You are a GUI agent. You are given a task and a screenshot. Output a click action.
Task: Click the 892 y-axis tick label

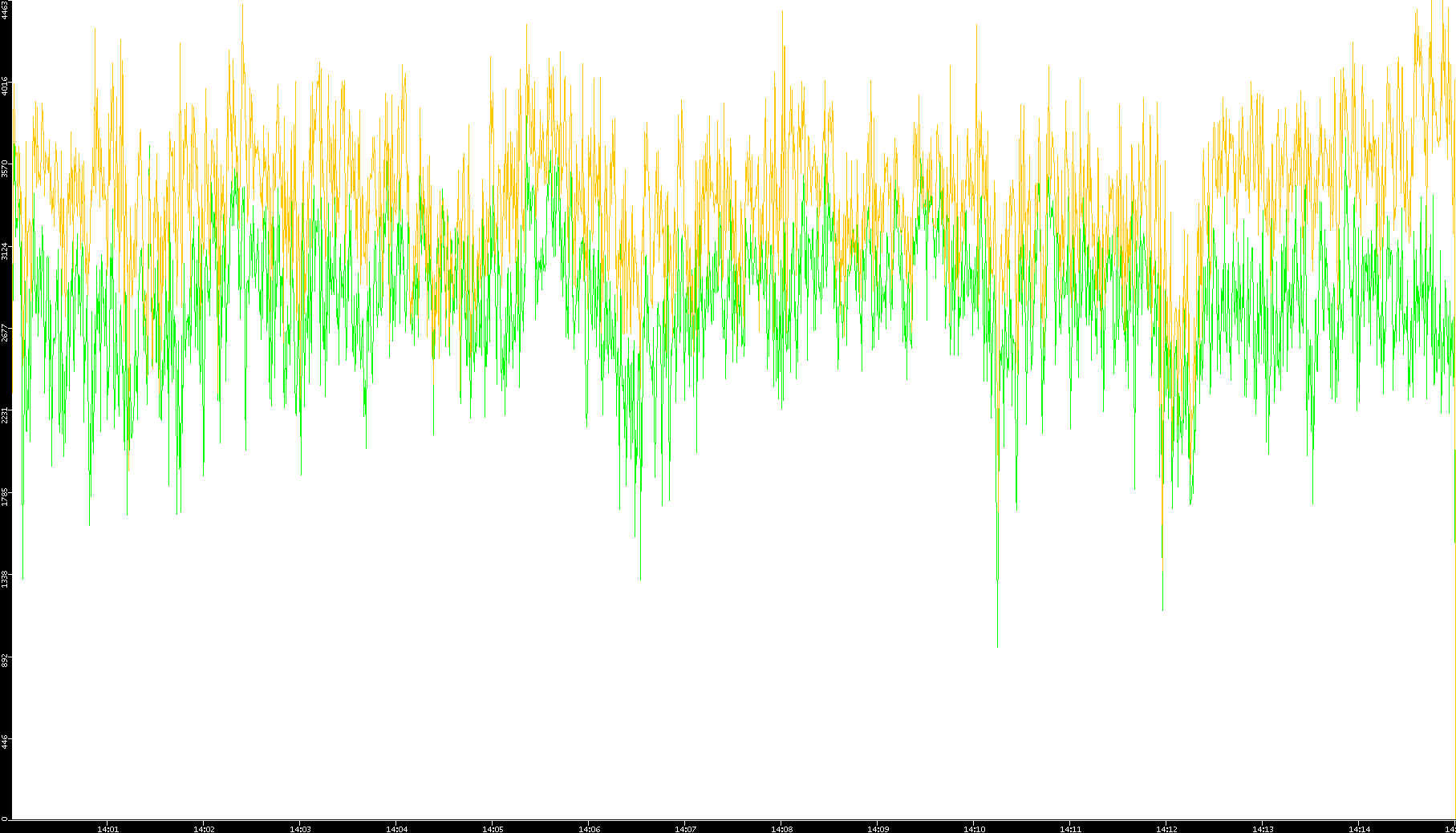pos(5,660)
